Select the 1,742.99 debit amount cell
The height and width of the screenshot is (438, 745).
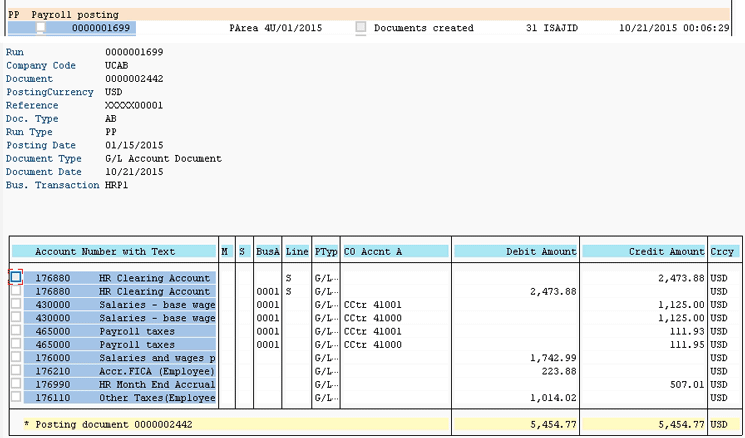click(x=549, y=357)
